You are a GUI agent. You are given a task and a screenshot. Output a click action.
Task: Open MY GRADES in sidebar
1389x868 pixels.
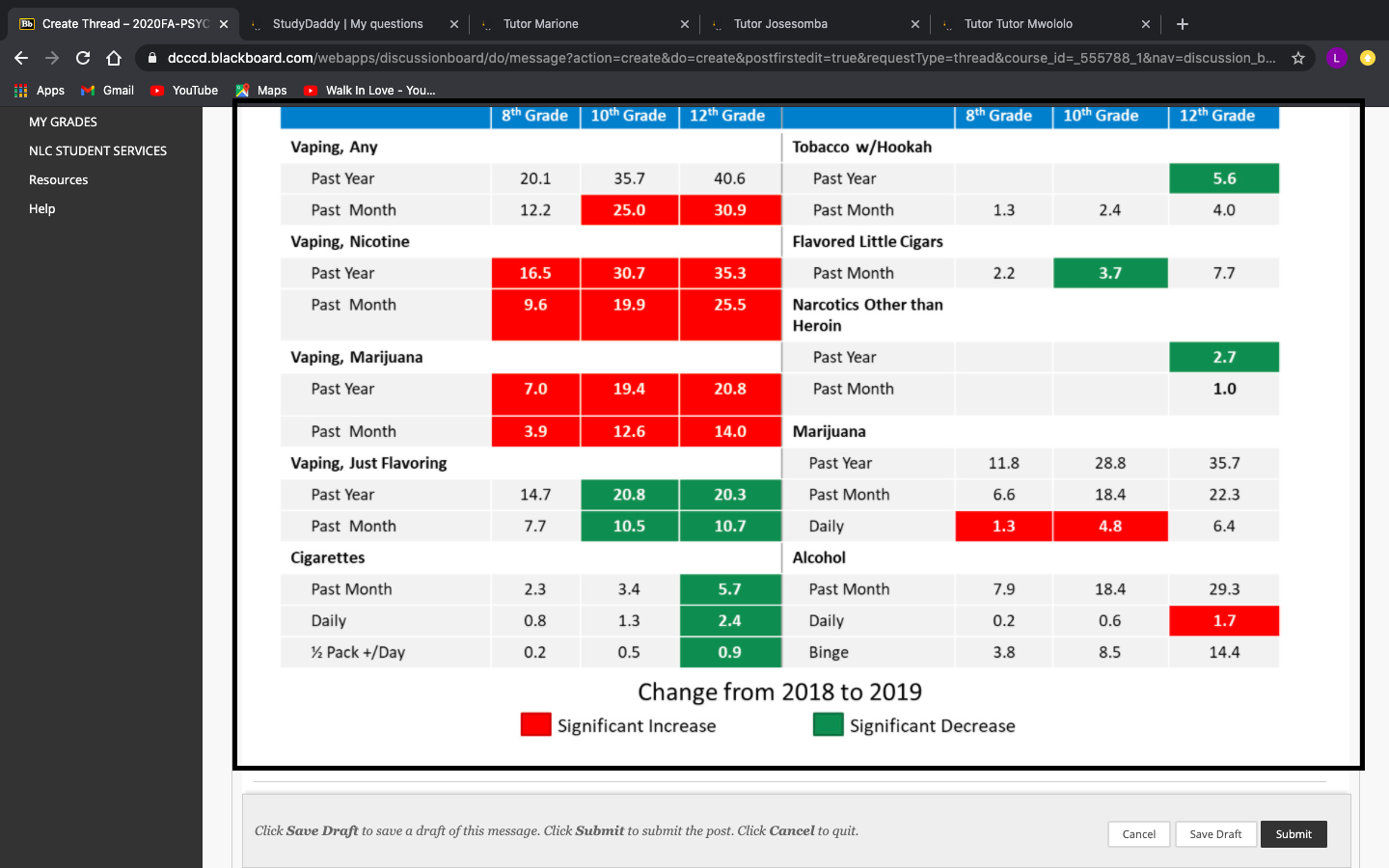[63, 122]
